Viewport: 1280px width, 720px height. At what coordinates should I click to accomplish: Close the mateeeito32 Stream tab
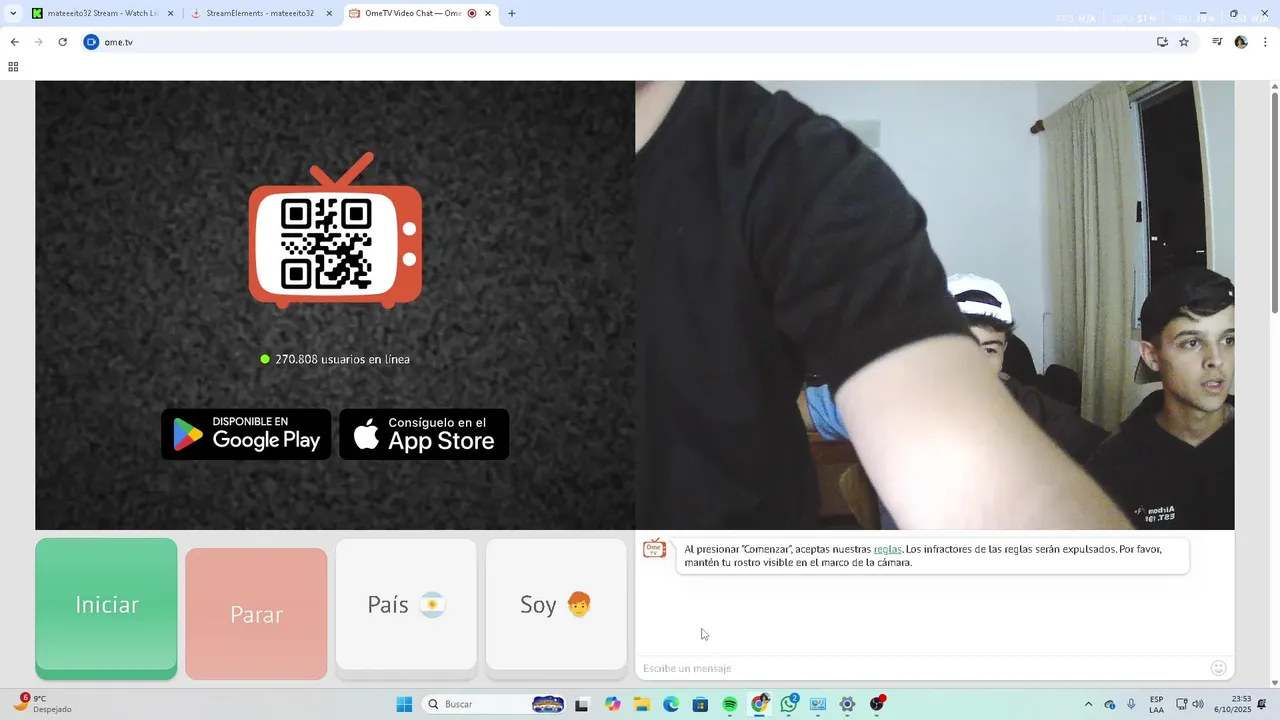tap(170, 14)
